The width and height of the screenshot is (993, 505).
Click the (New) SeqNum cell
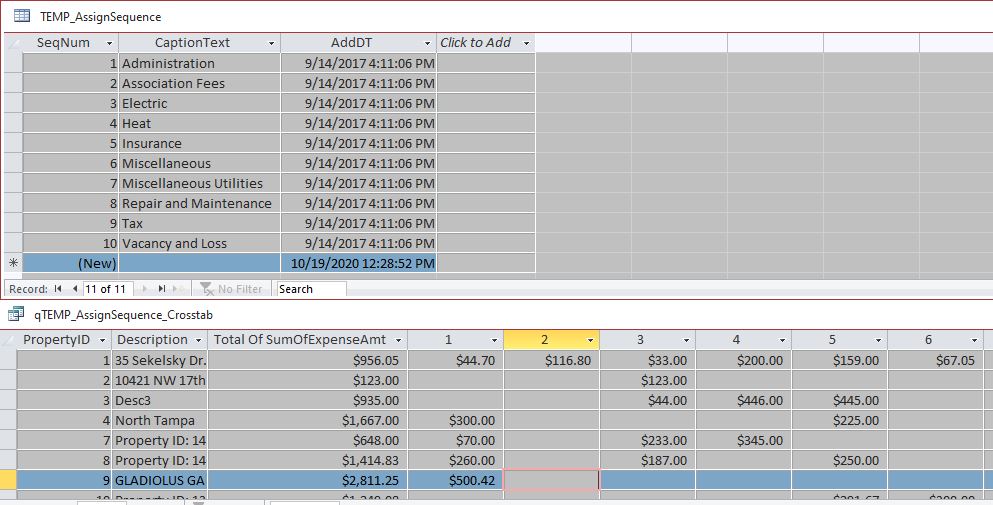(x=70, y=263)
